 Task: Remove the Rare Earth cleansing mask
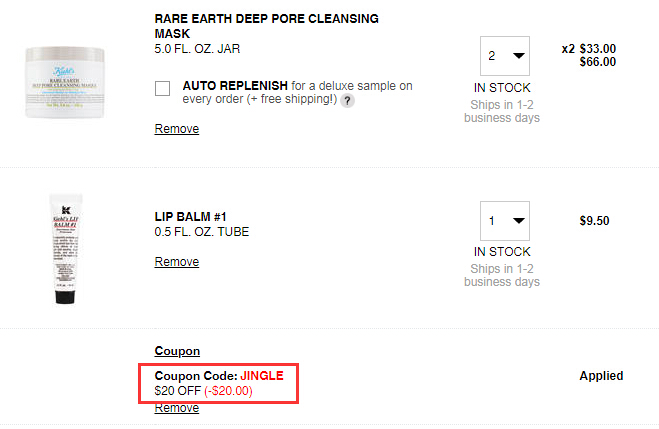click(x=177, y=129)
